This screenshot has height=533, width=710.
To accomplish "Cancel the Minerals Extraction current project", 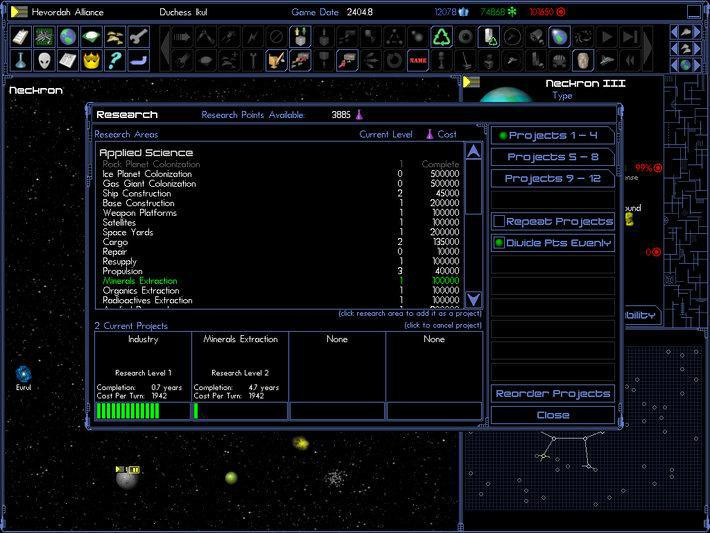I will tap(240, 367).
